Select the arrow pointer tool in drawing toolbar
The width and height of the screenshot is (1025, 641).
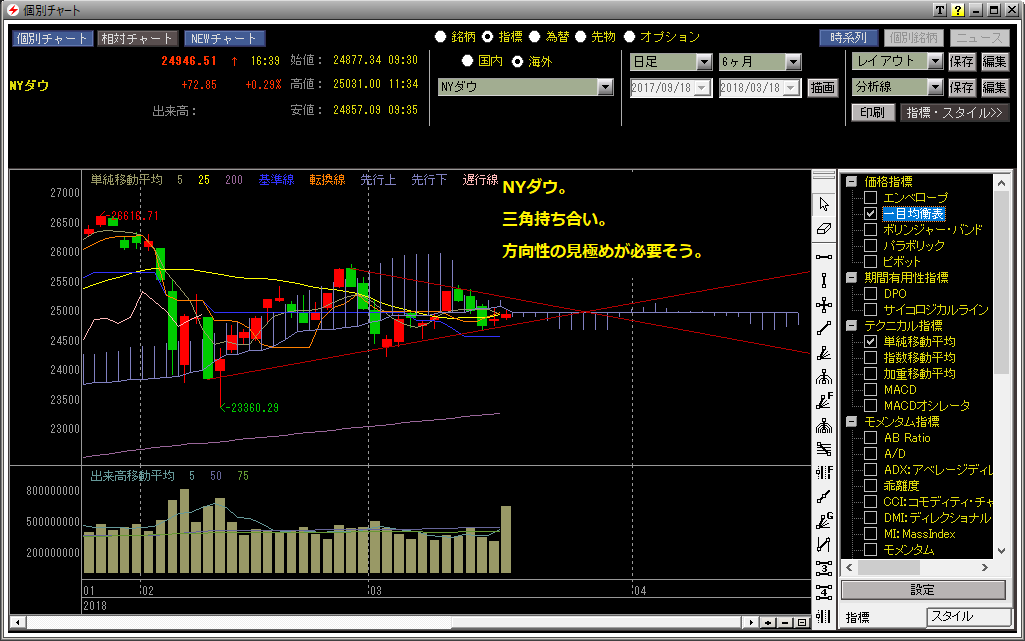[x=824, y=204]
